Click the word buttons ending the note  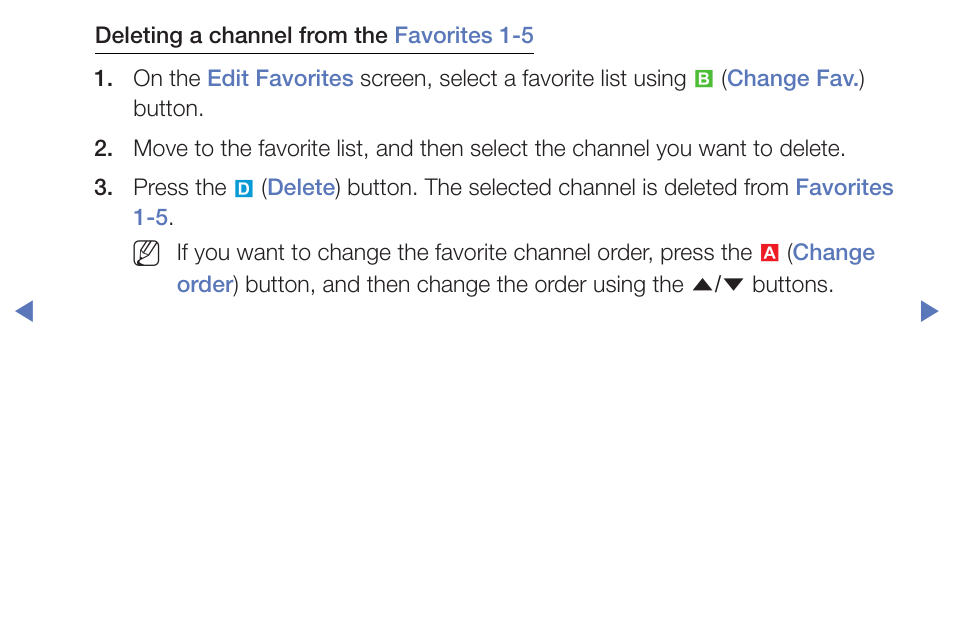pos(793,285)
